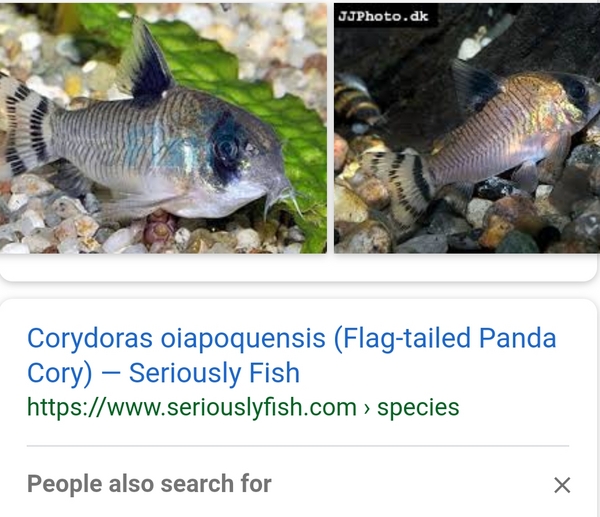The height and width of the screenshot is (517, 600).
Task: Open the JJPhoto.dk fish photo on dark gravel
Action: tap(467, 128)
